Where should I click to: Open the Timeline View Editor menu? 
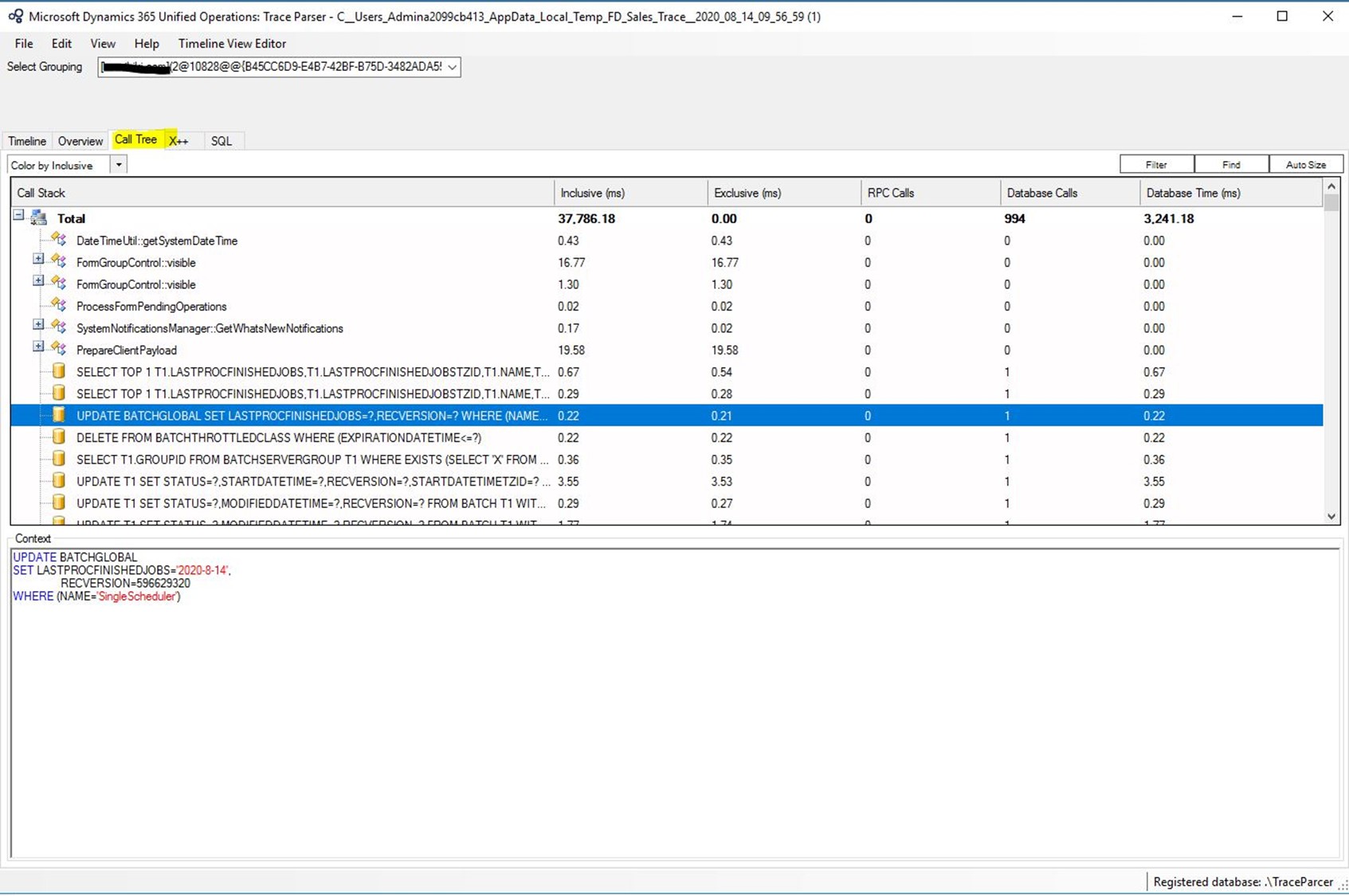232,44
